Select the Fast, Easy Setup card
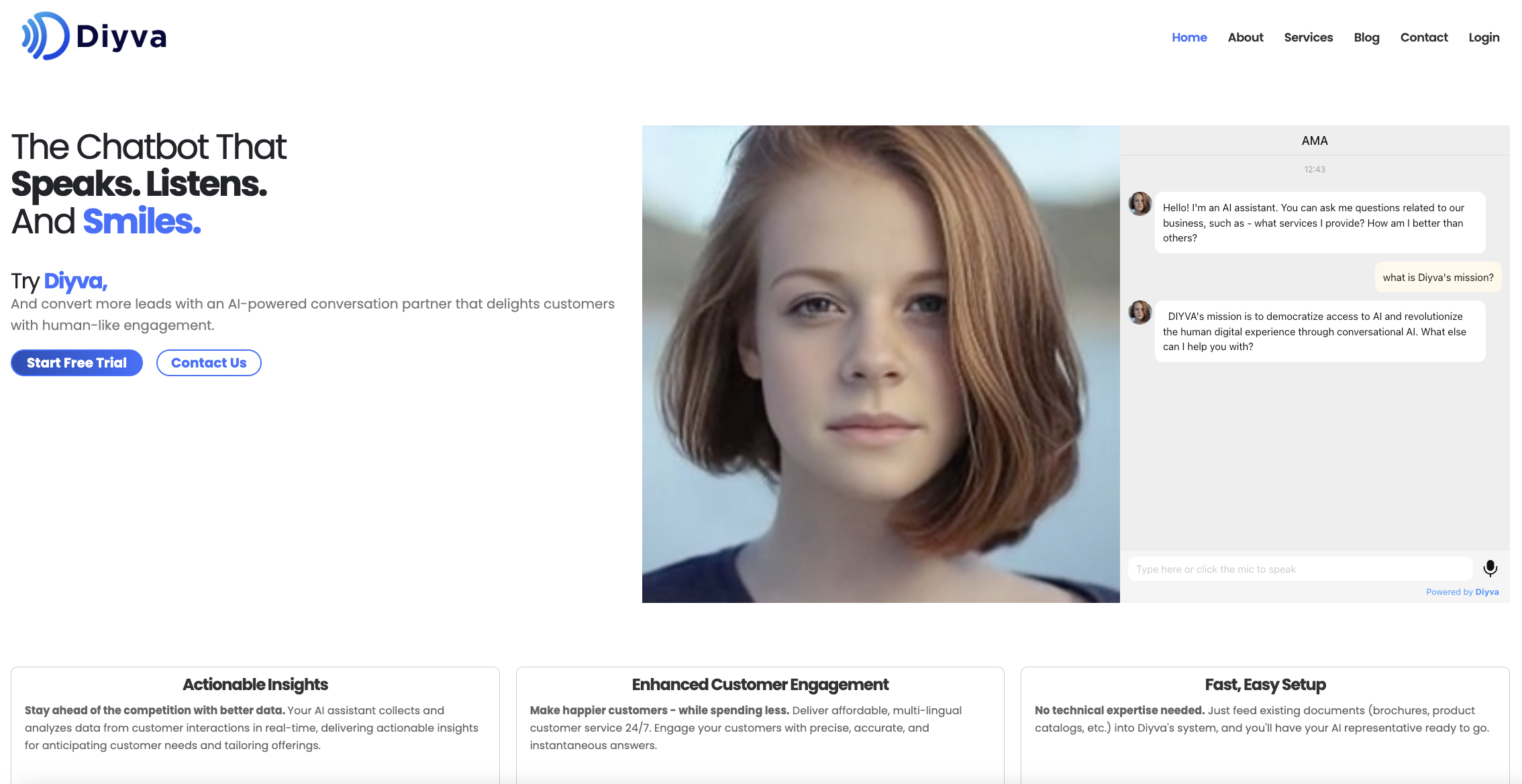1522x784 pixels. click(x=1265, y=725)
